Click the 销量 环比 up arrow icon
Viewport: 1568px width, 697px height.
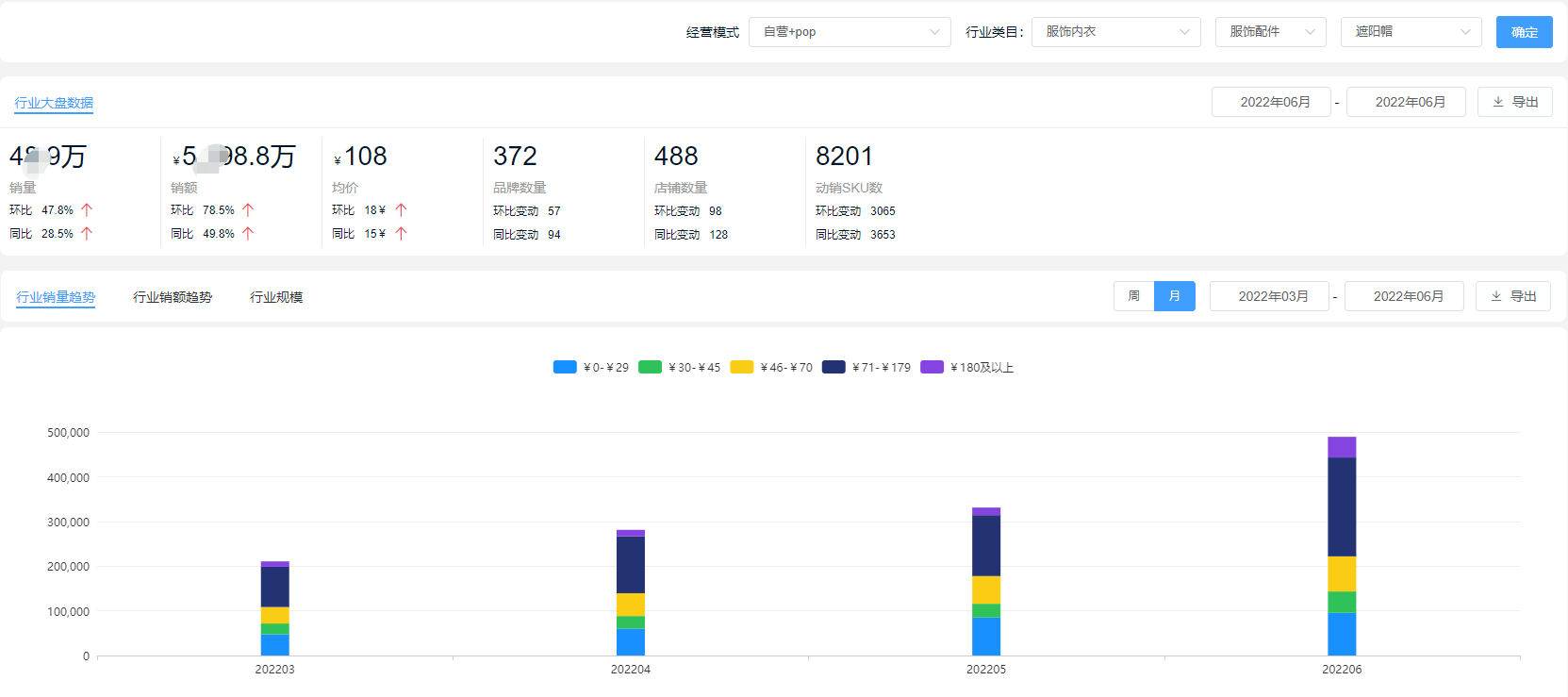click(x=87, y=210)
